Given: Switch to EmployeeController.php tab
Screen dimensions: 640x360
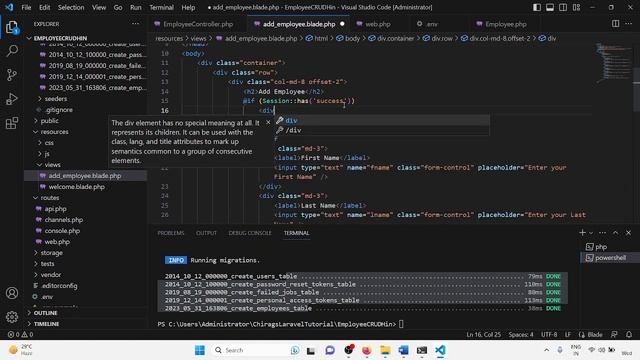Looking at the screenshot, I should pos(198,24).
